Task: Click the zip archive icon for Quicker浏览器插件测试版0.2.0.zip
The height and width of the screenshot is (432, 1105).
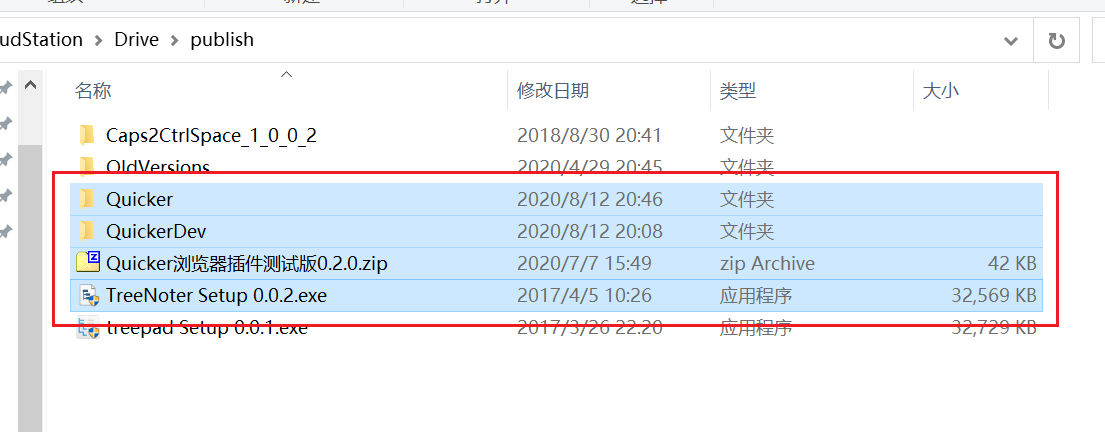Action: pyautogui.click(x=88, y=262)
